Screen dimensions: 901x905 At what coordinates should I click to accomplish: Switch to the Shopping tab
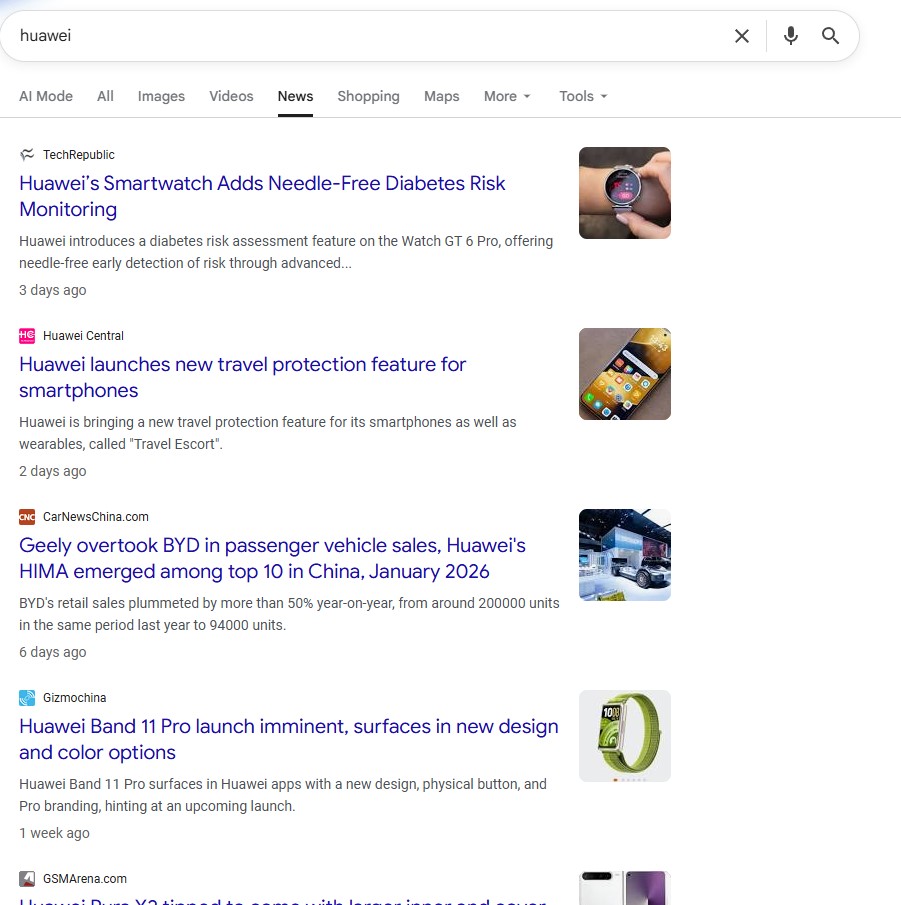(x=368, y=96)
